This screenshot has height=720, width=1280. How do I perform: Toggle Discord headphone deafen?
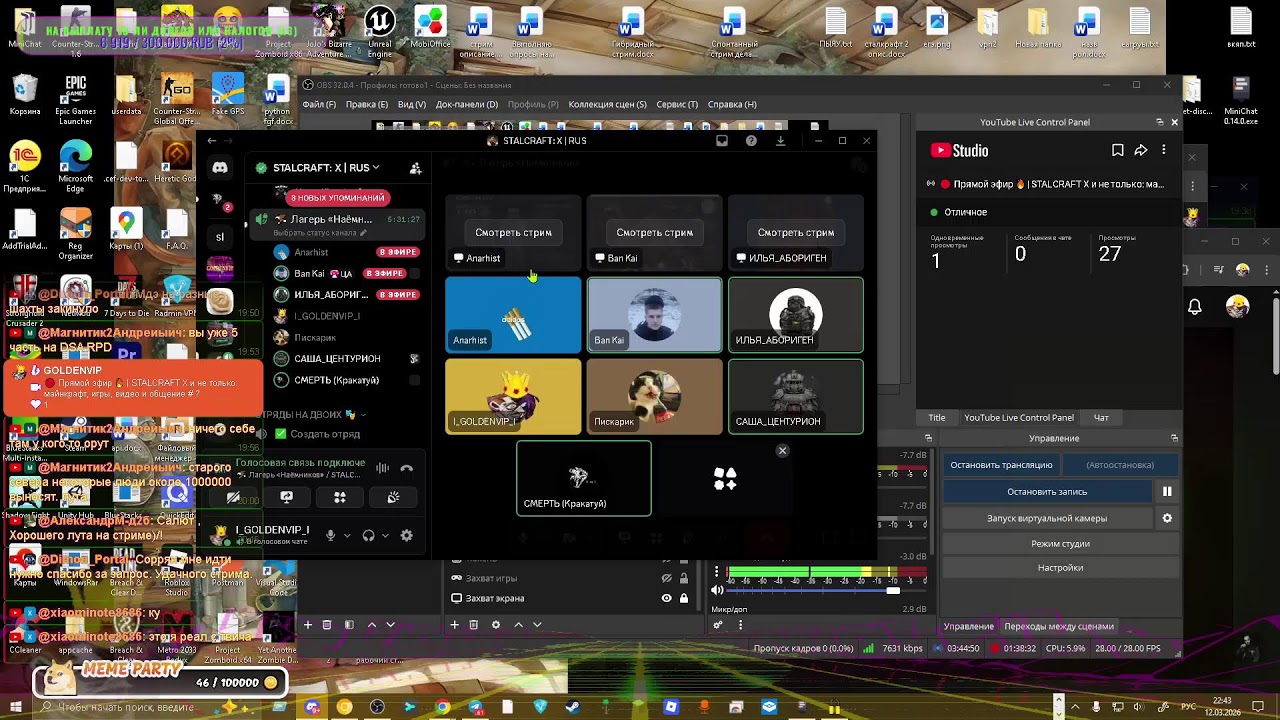coord(368,536)
